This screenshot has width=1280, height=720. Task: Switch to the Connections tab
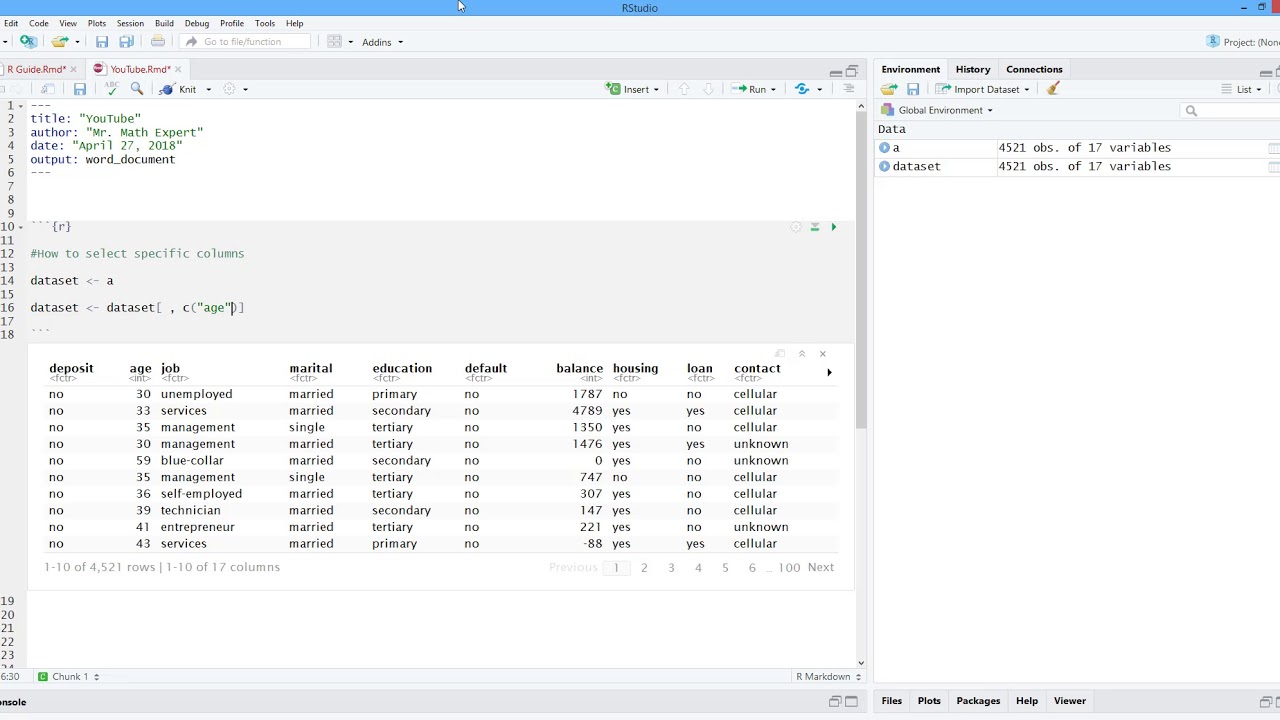1034,69
